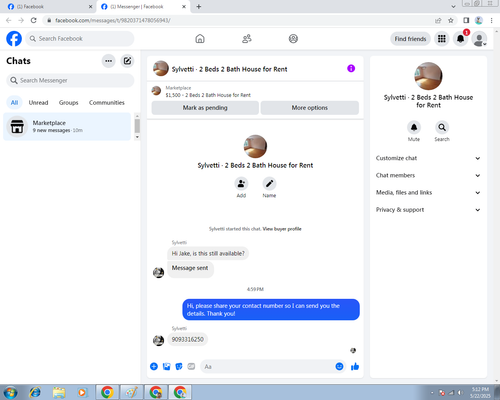Open the Home feed icon
Screen dimensions: 500x400
(x=200, y=39)
